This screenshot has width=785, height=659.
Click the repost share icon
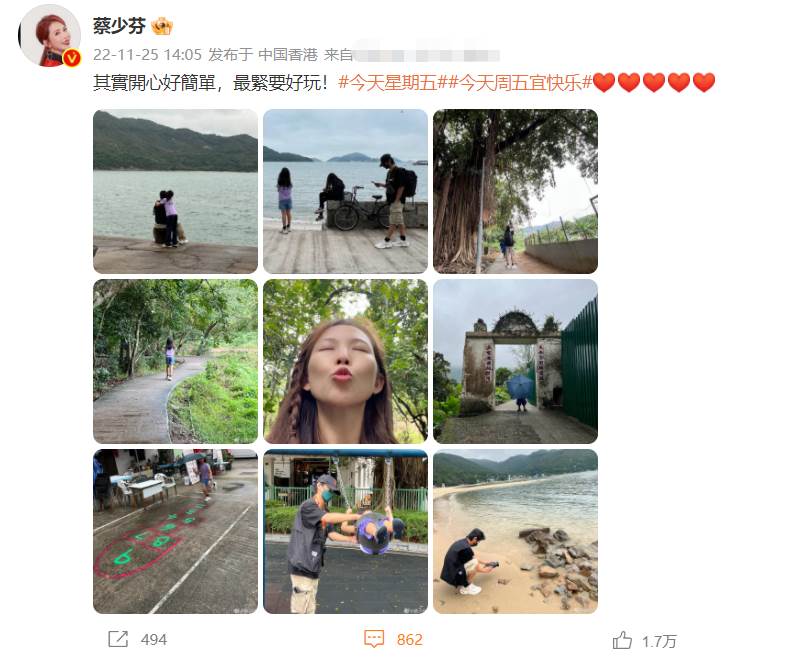click(118, 639)
